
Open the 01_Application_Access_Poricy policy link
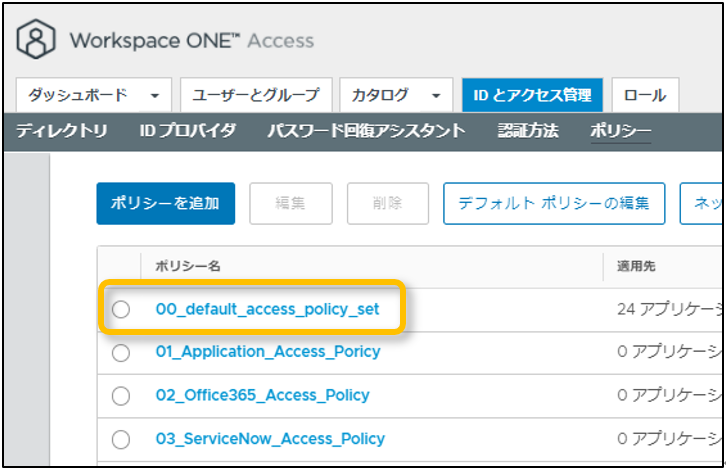268,352
